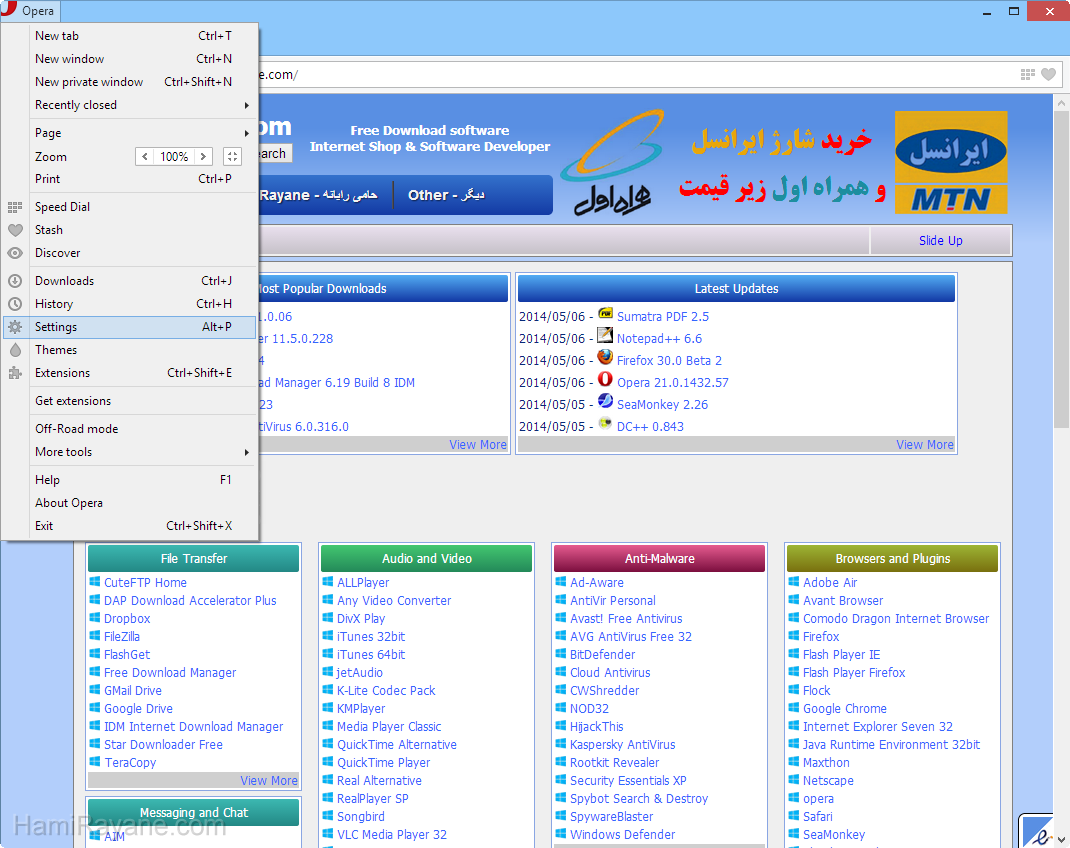Open the Google Chrome link in Browsers

(845, 709)
